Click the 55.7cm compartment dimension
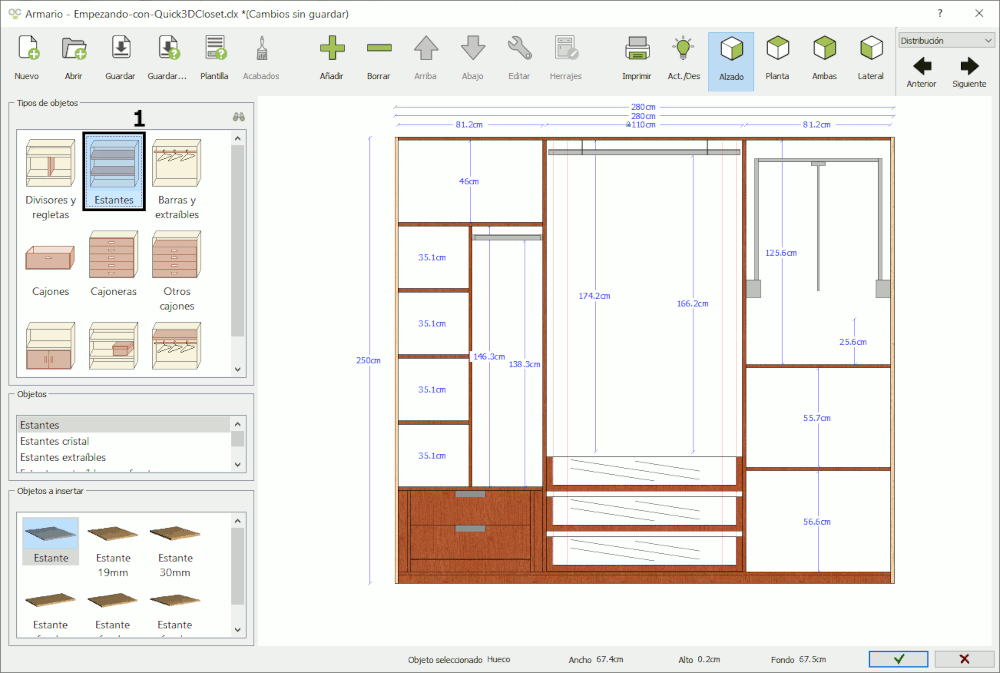Screen dimensions: 1000x673 tap(817, 418)
